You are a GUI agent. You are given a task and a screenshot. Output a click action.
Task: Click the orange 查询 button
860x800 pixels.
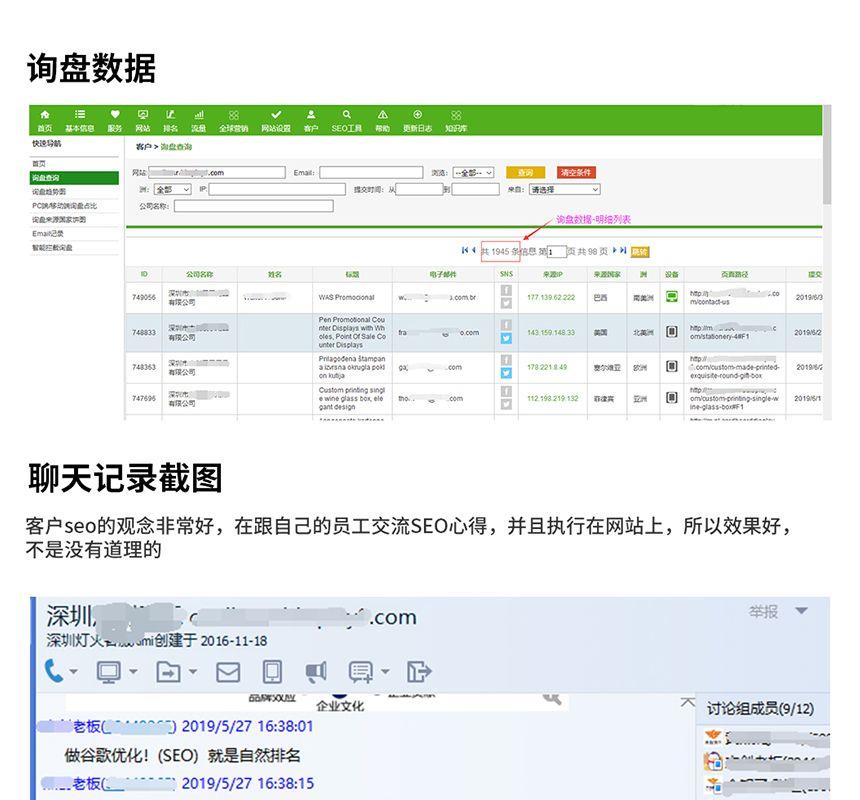coord(525,172)
